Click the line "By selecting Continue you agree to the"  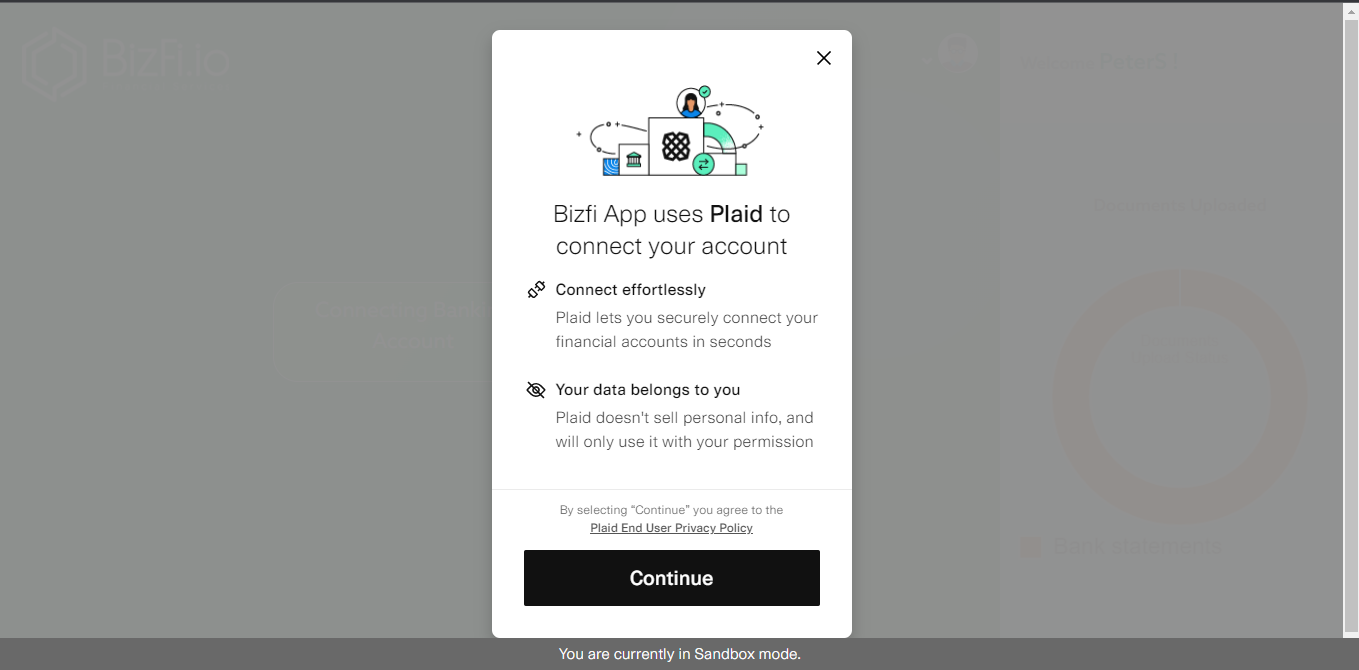tap(672, 510)
